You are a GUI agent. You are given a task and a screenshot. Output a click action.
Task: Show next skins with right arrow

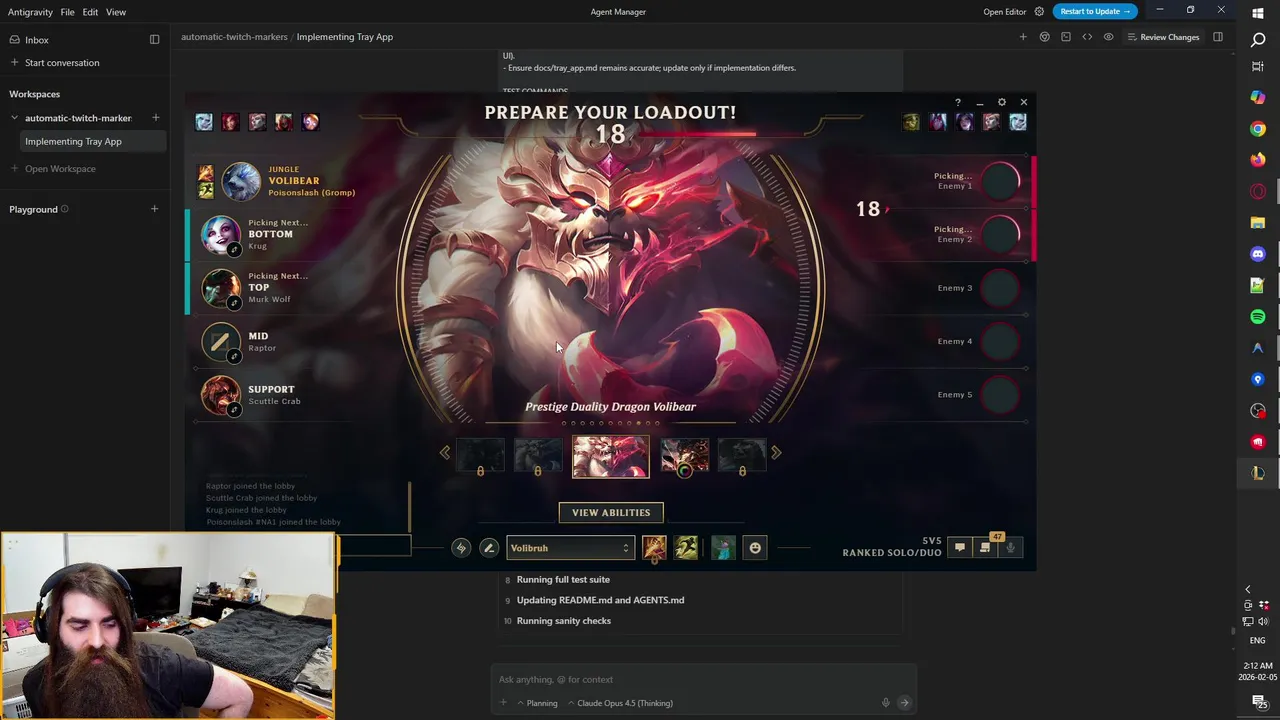point(776,453)
